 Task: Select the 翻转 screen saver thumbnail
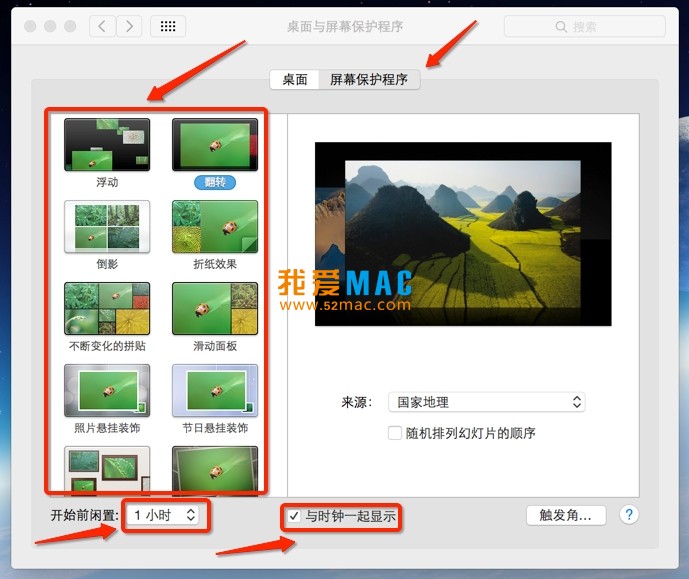point(215,145)
